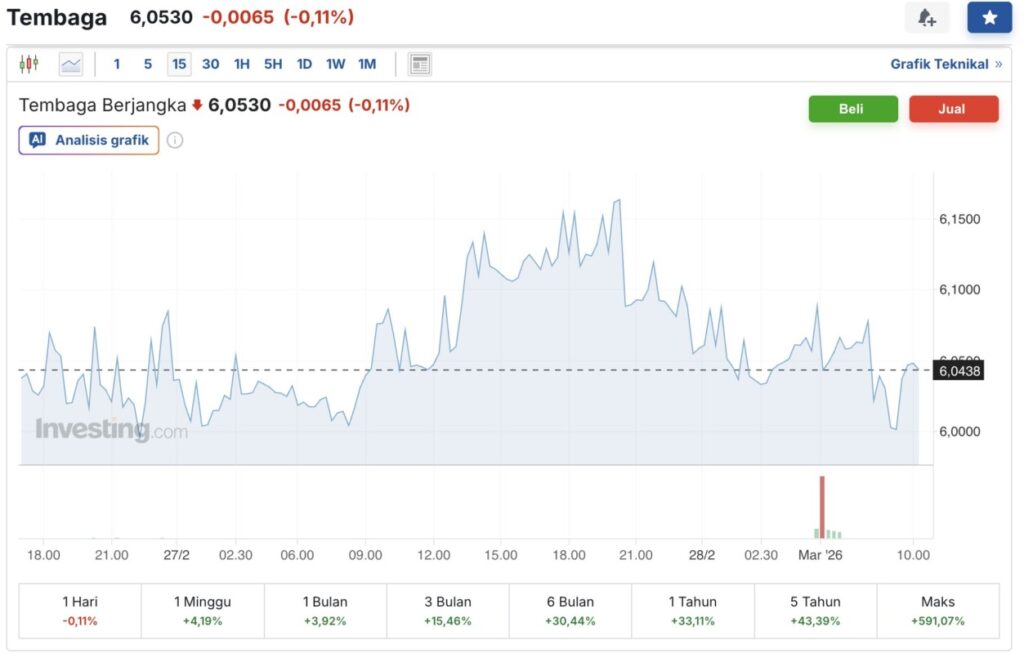Switch to the area chart icon

(x=71, y=64)
